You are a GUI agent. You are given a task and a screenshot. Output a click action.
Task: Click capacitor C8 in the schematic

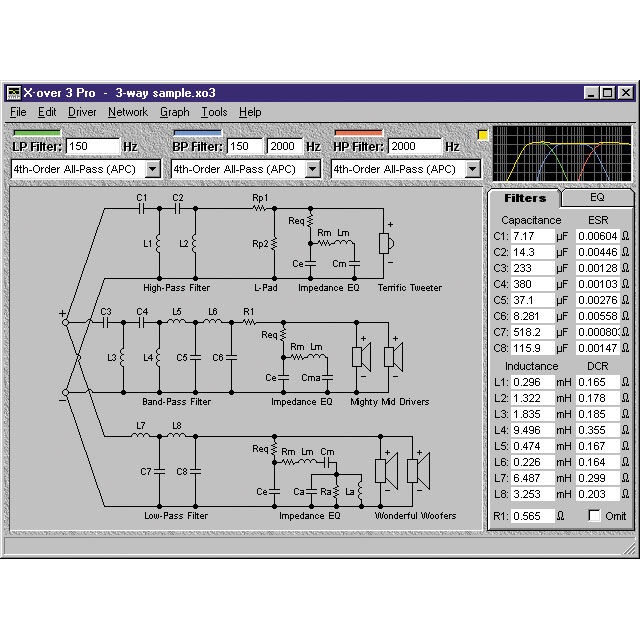click(x=195, y=471)
